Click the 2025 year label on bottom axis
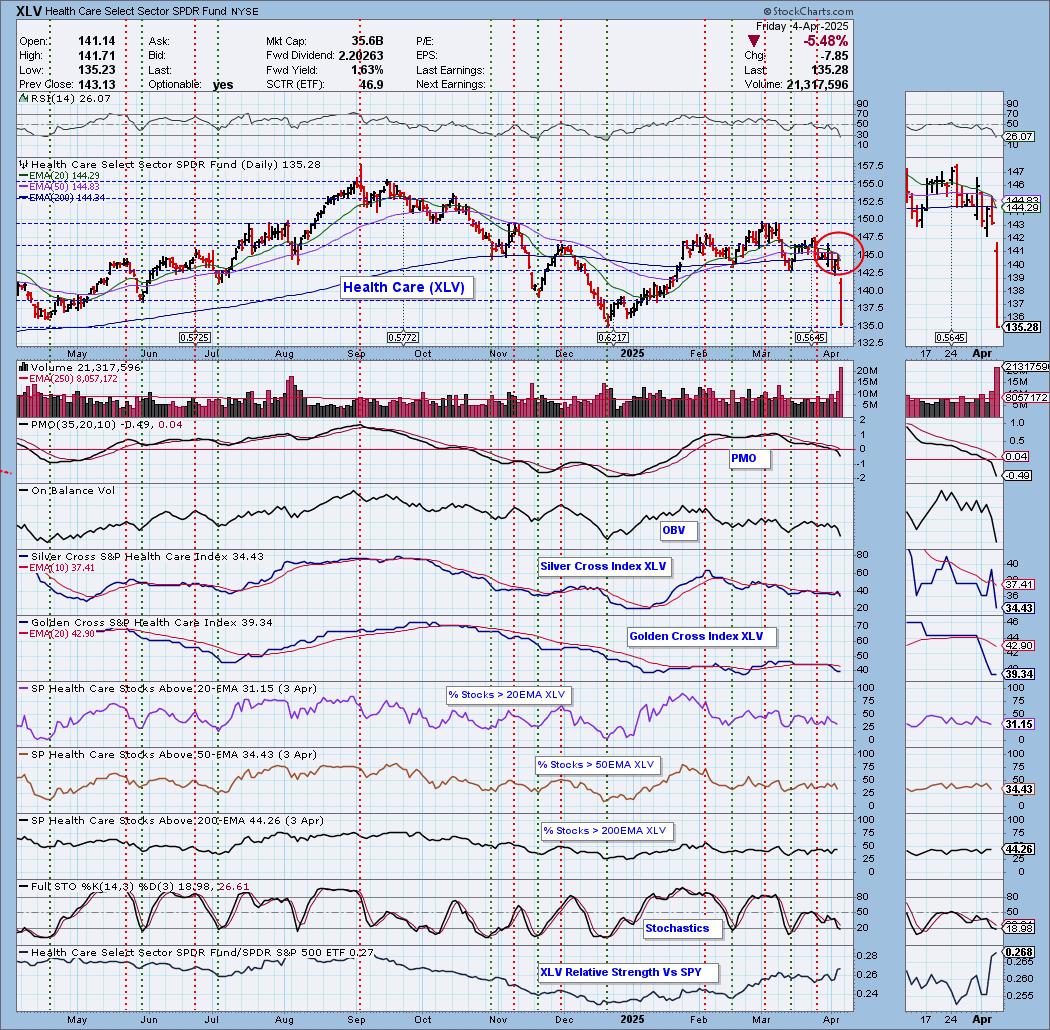Screen dimensions: 1050x1030 point(632,1019)
